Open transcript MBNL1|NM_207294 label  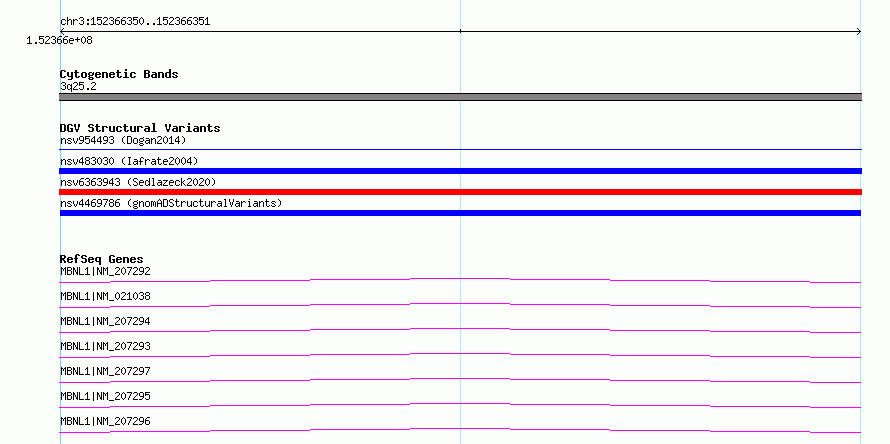[x=105, y=321]
